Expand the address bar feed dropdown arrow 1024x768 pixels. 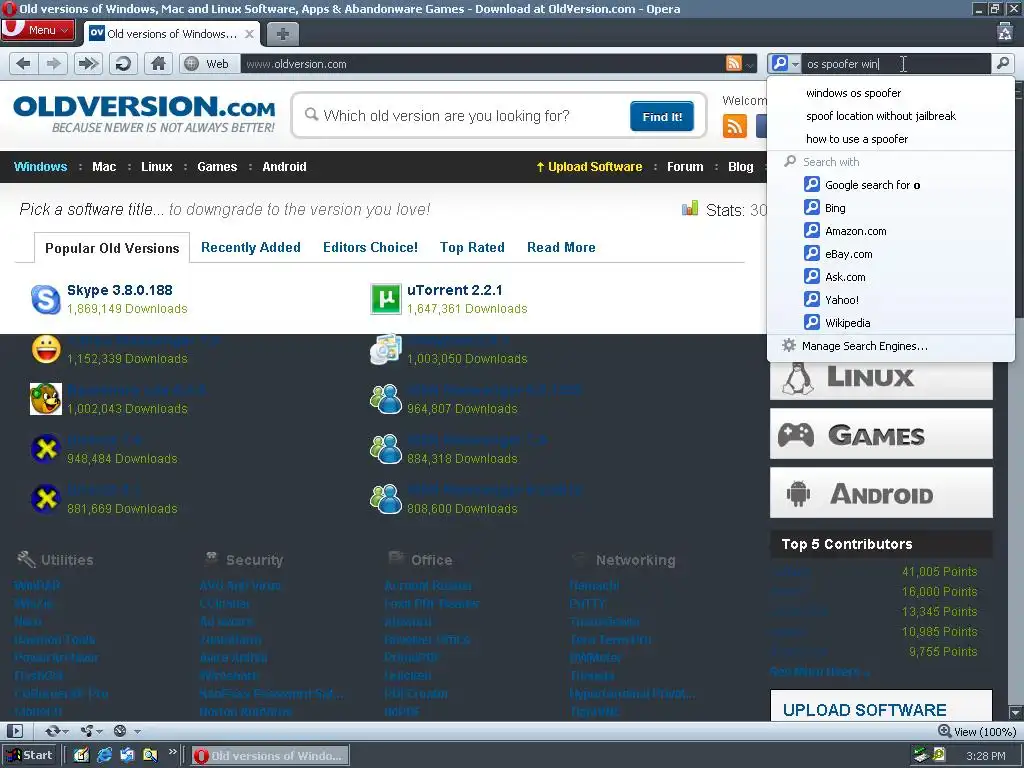point(750,64)
